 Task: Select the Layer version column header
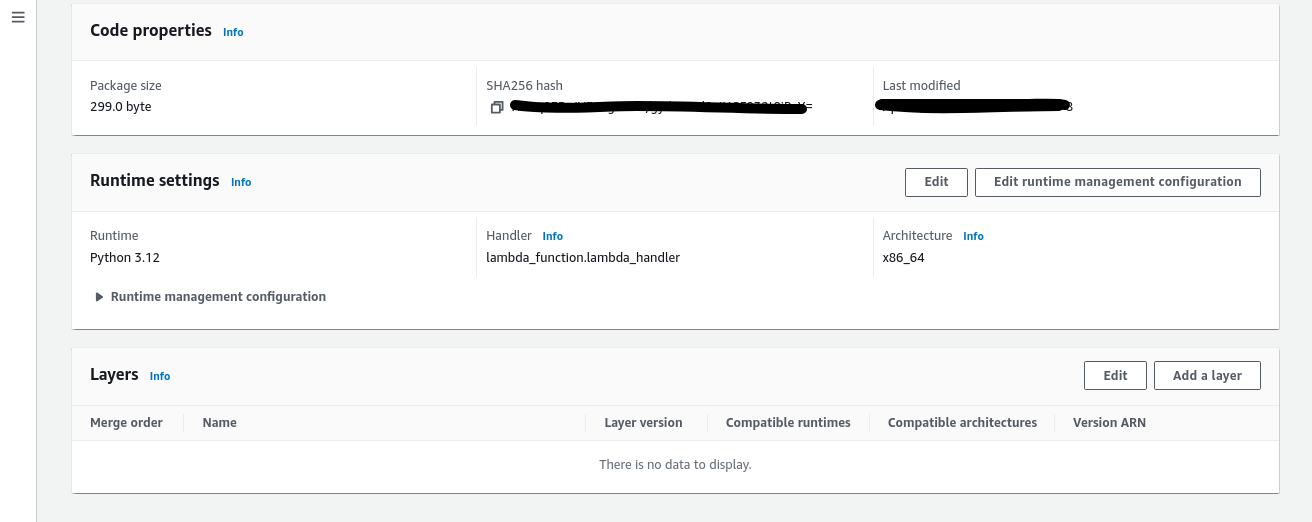(643, 423)
